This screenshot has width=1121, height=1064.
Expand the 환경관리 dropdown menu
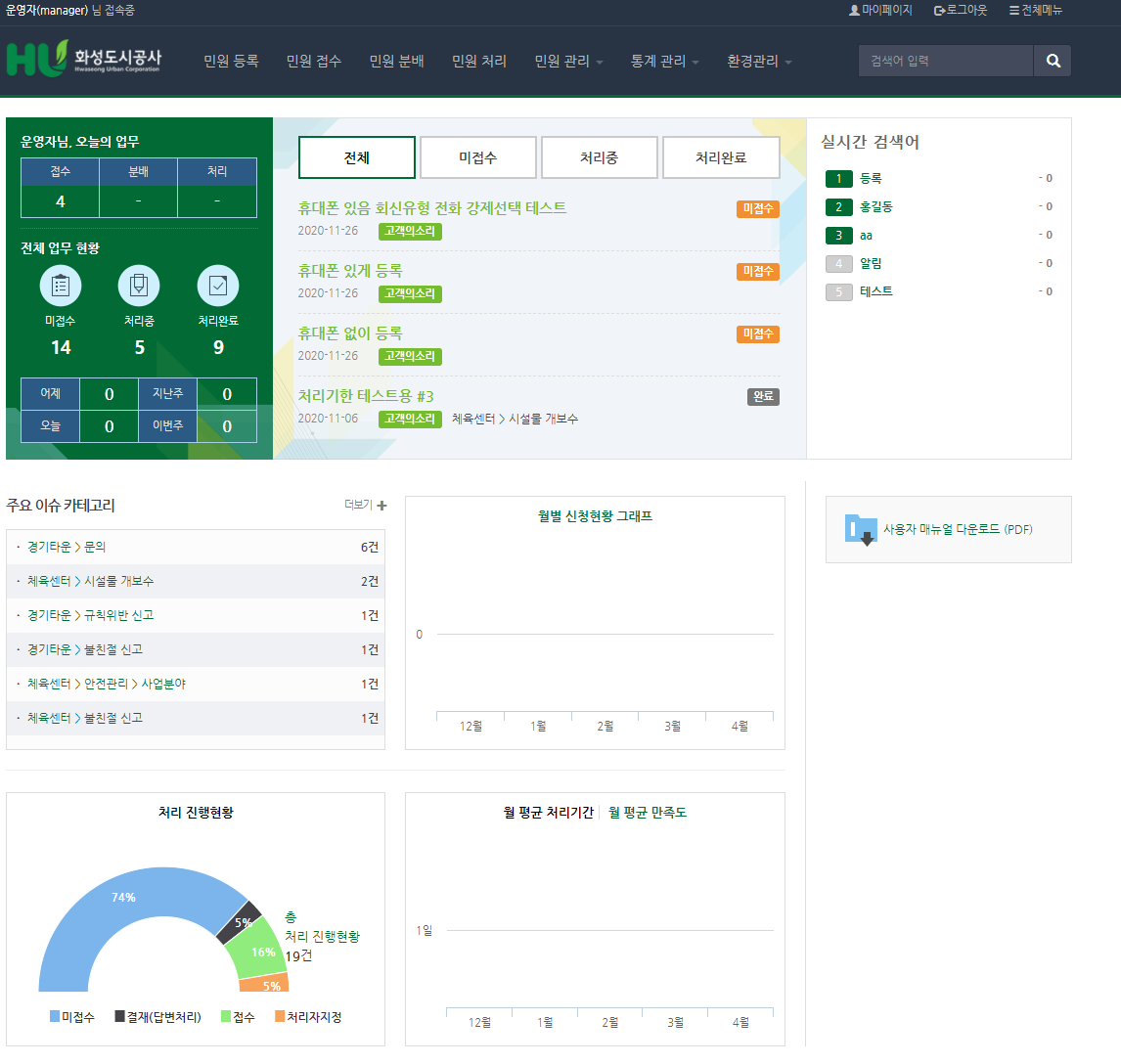(759, 61)
